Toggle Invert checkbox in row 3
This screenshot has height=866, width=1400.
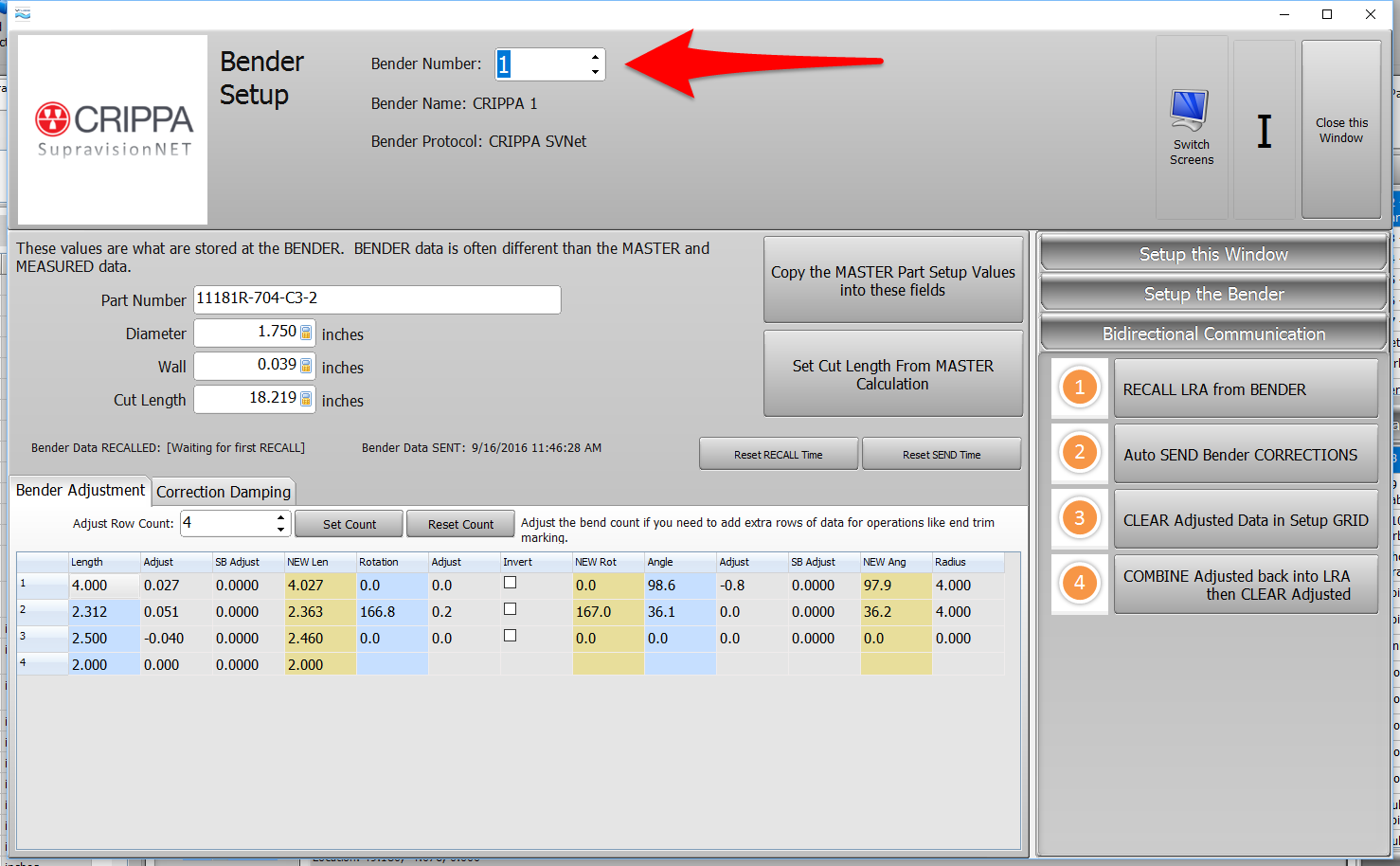coord(510,636)
